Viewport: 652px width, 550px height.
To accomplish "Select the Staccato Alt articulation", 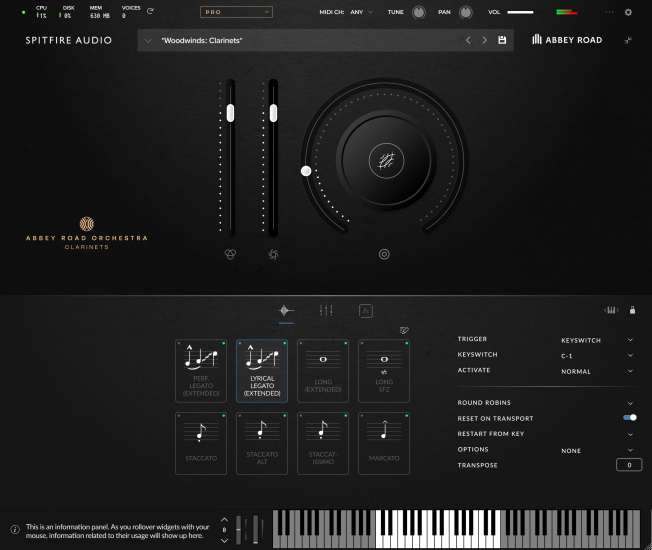I will click(262, 444).
